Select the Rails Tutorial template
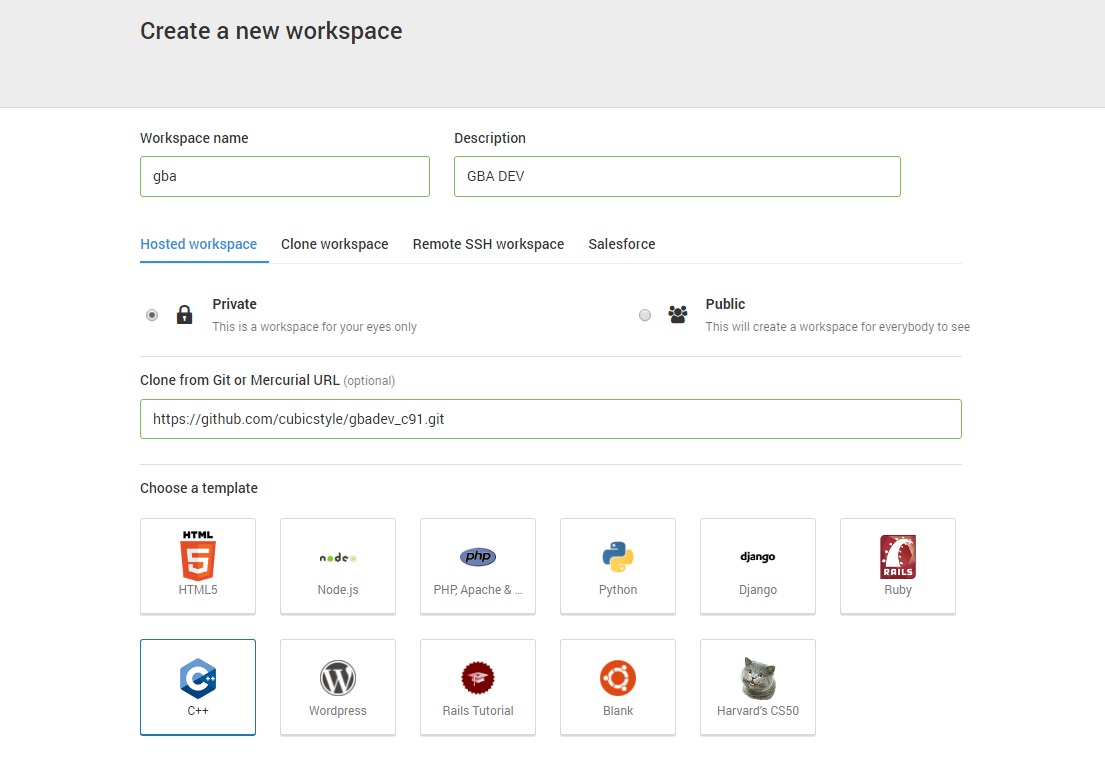Image resolution: width=1105 pixels, height=758 pixels. click(478, 687)
